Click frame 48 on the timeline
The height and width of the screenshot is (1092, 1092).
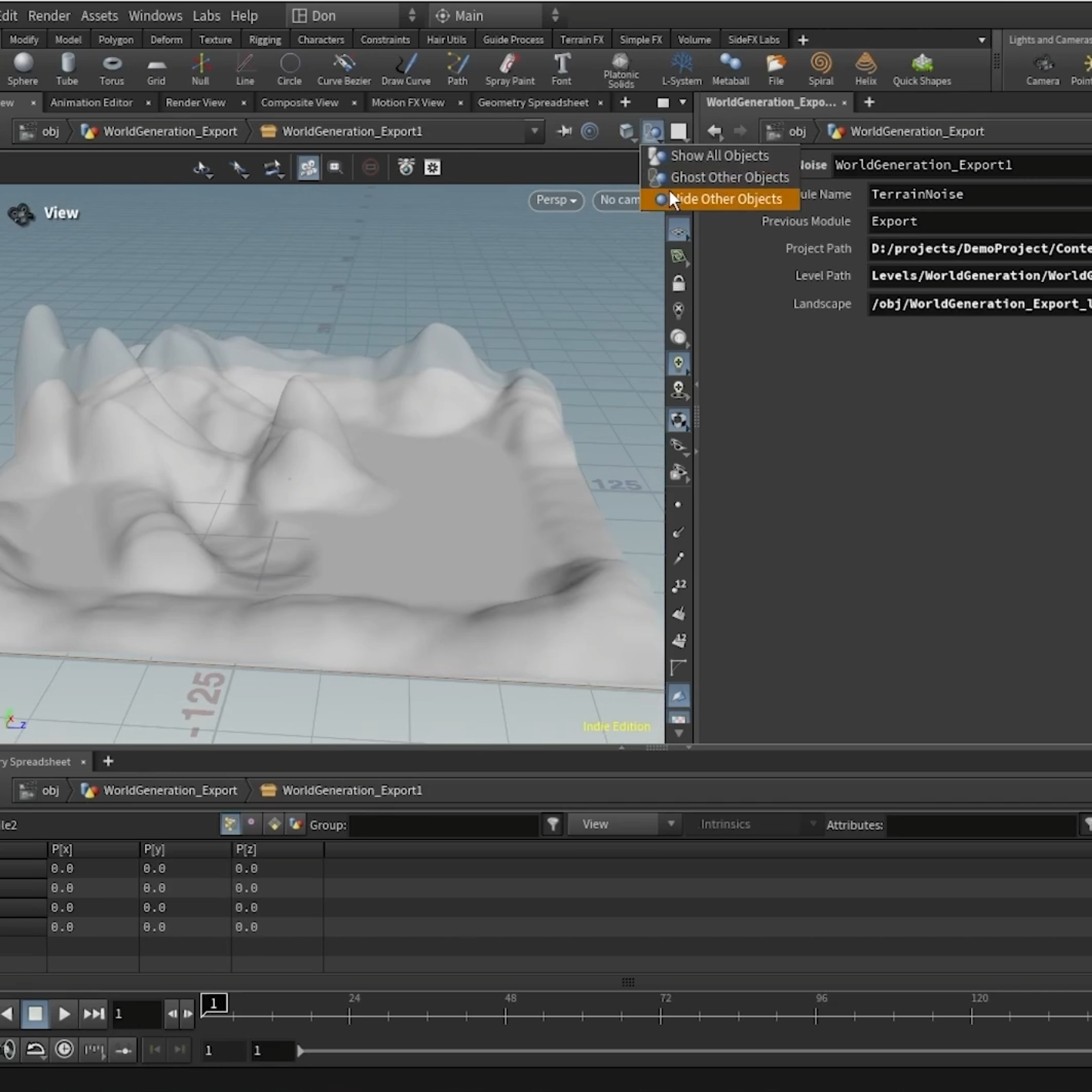[506, 1015]
